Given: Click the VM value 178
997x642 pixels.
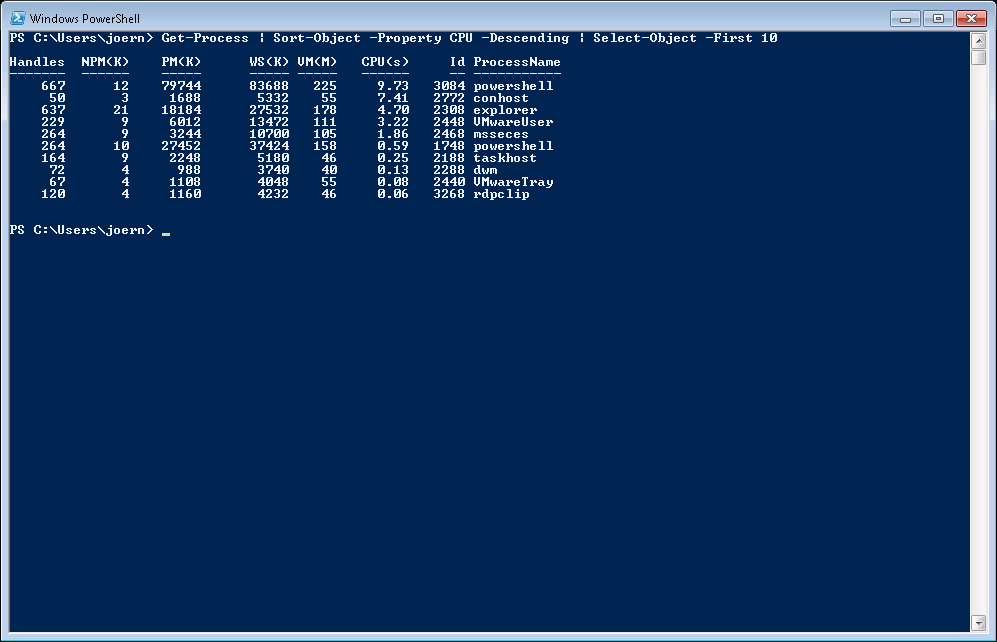Looking at the screenshot, I should tap(325, 110).
